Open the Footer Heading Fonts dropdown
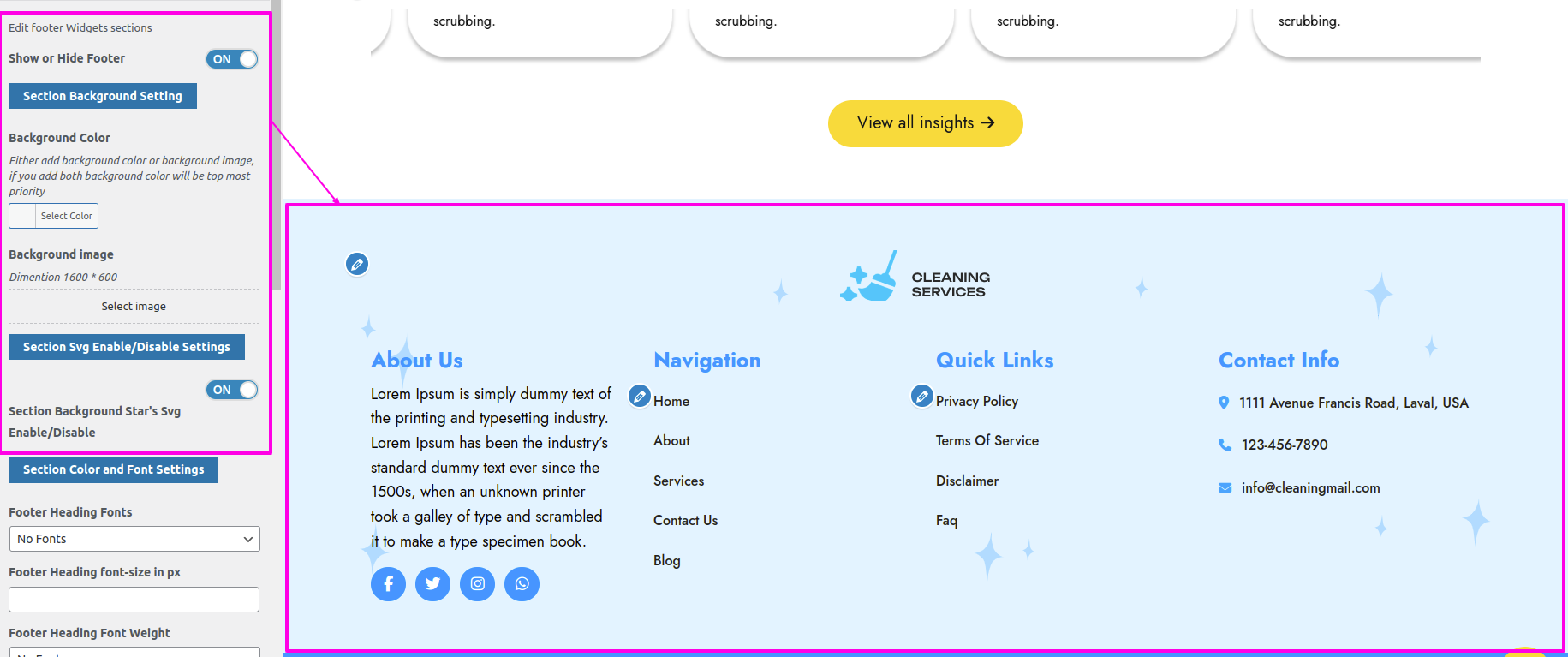This screenshot has width=1568, height=657. point(134,539)
